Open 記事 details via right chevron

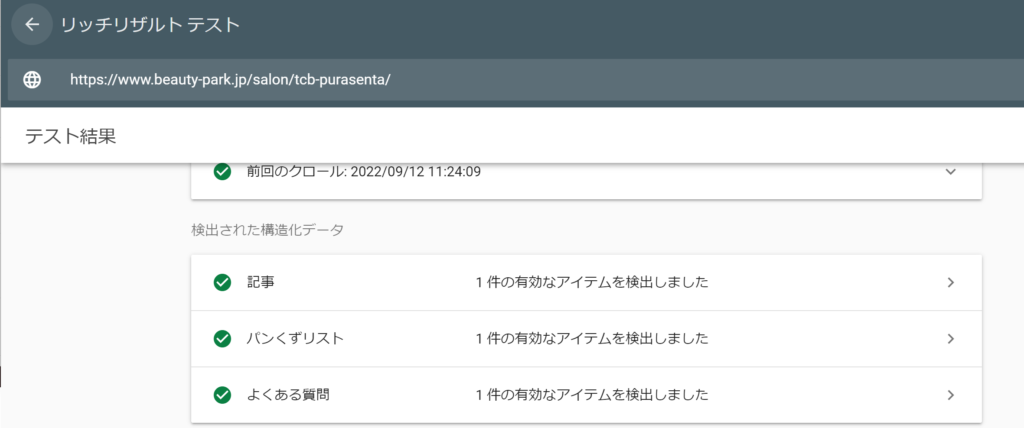click(x=951, y=282)
